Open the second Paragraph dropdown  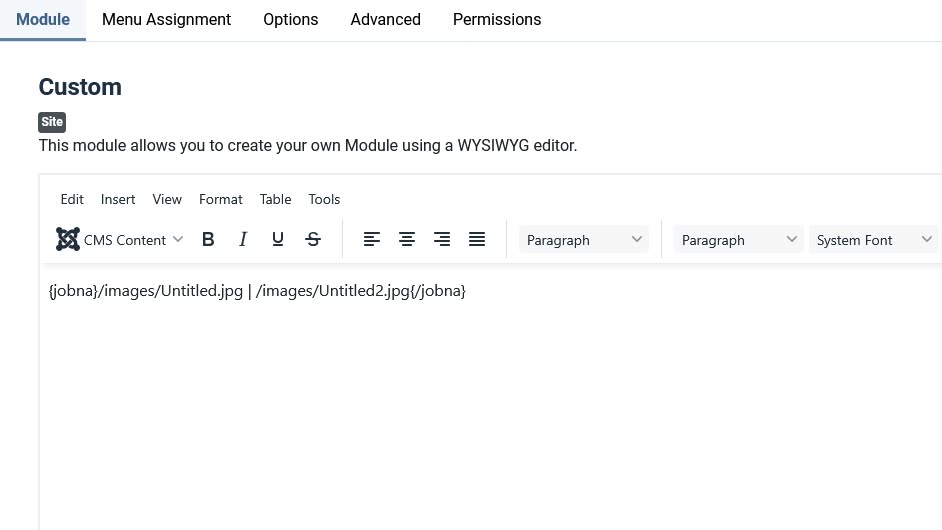(738, 240)
